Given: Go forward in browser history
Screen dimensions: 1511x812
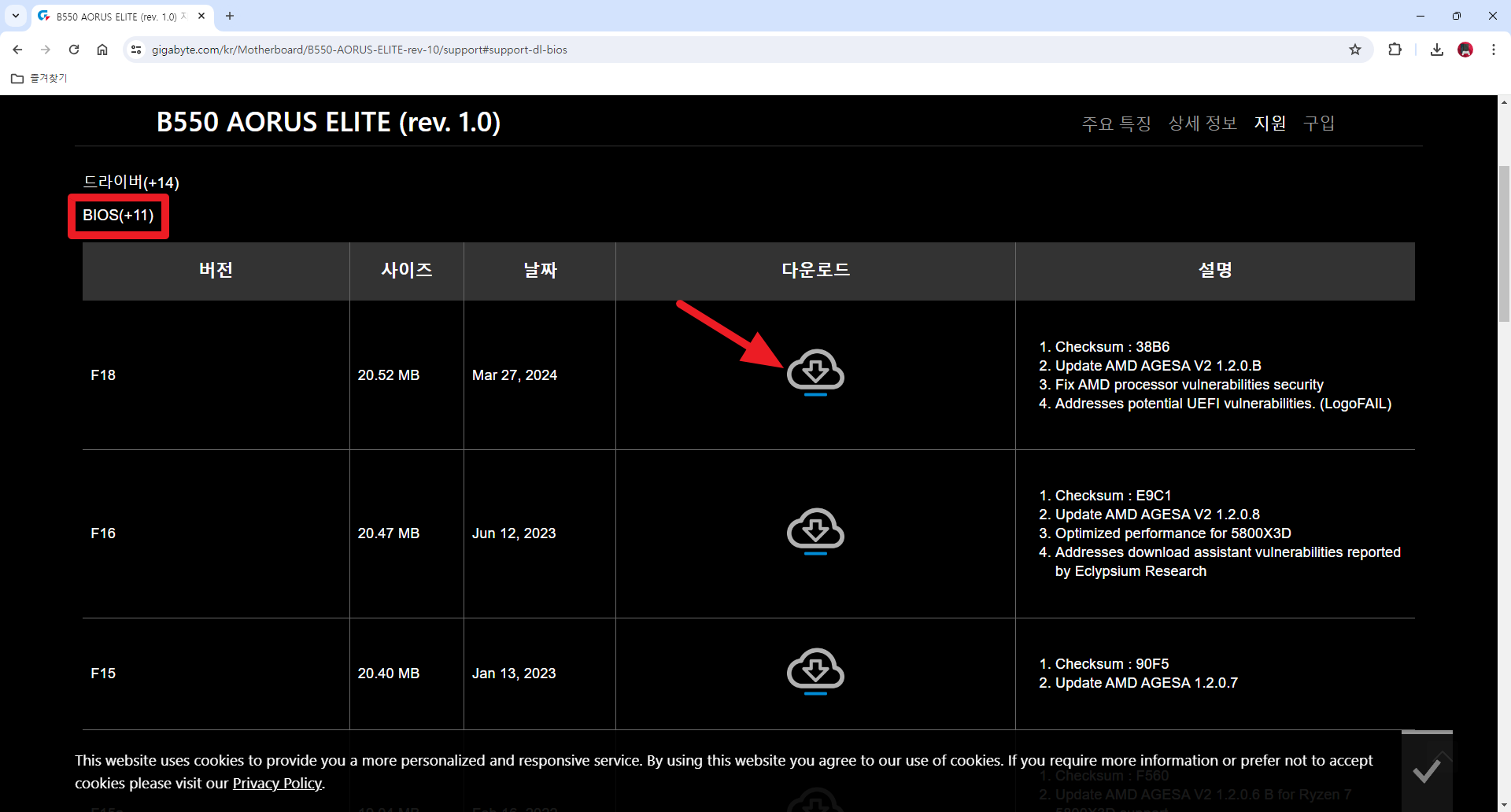Looking at the screenshot, I should [x=46, y=50].
